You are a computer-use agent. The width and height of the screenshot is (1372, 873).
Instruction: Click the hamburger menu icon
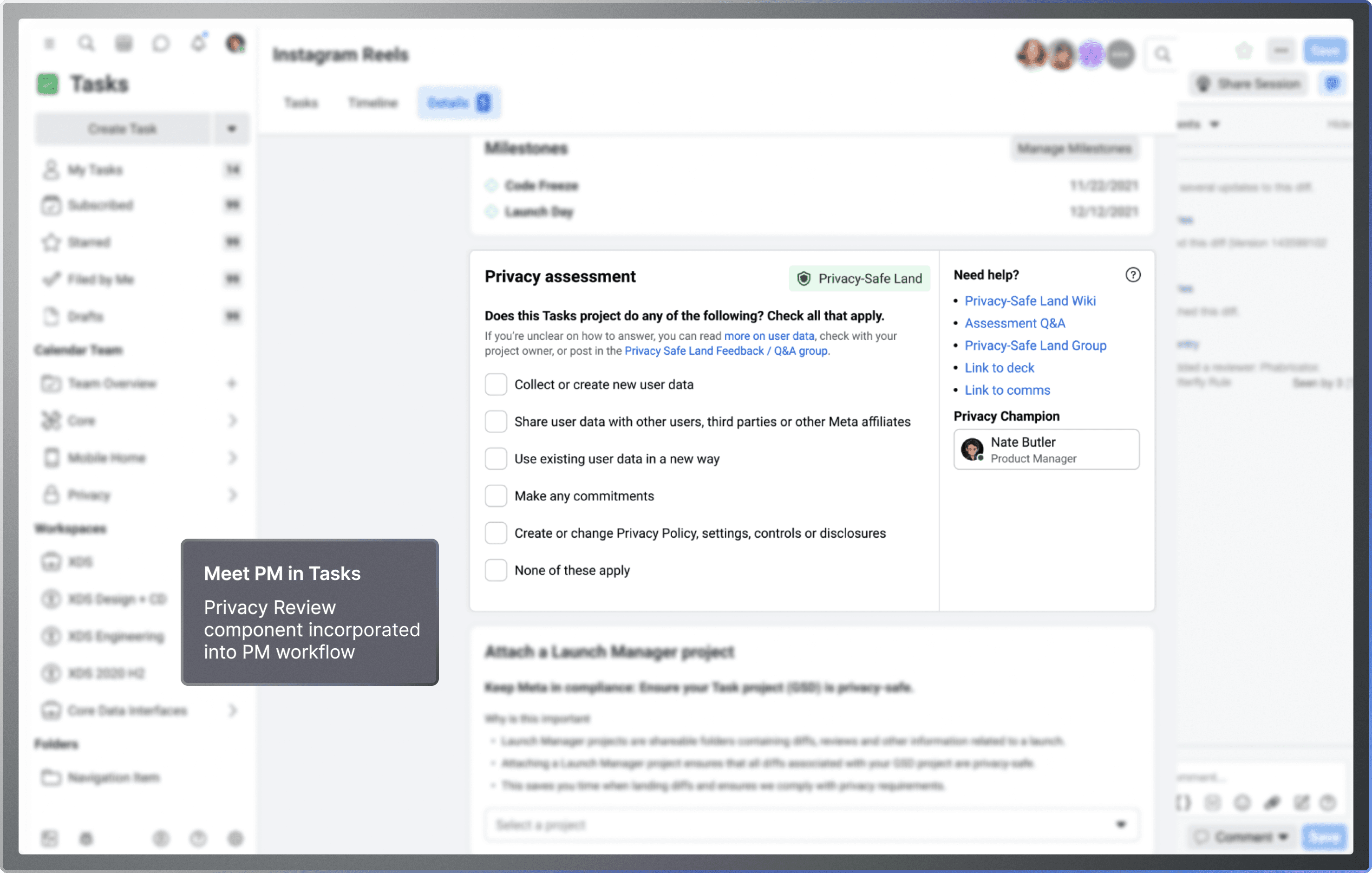point(50,43)
